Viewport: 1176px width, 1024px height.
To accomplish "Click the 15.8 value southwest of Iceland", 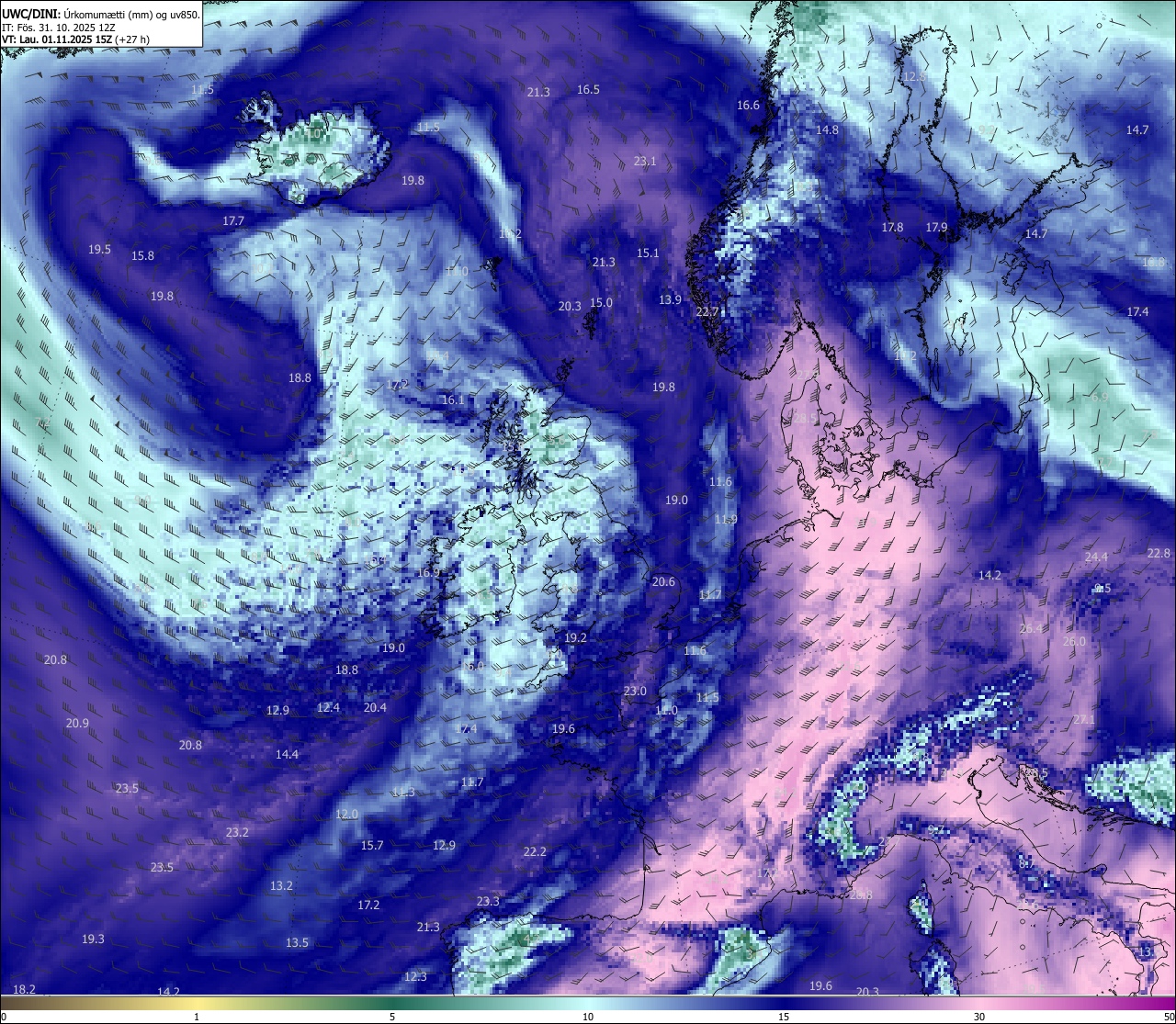I will pyautogui.click(x=142, y=255).
